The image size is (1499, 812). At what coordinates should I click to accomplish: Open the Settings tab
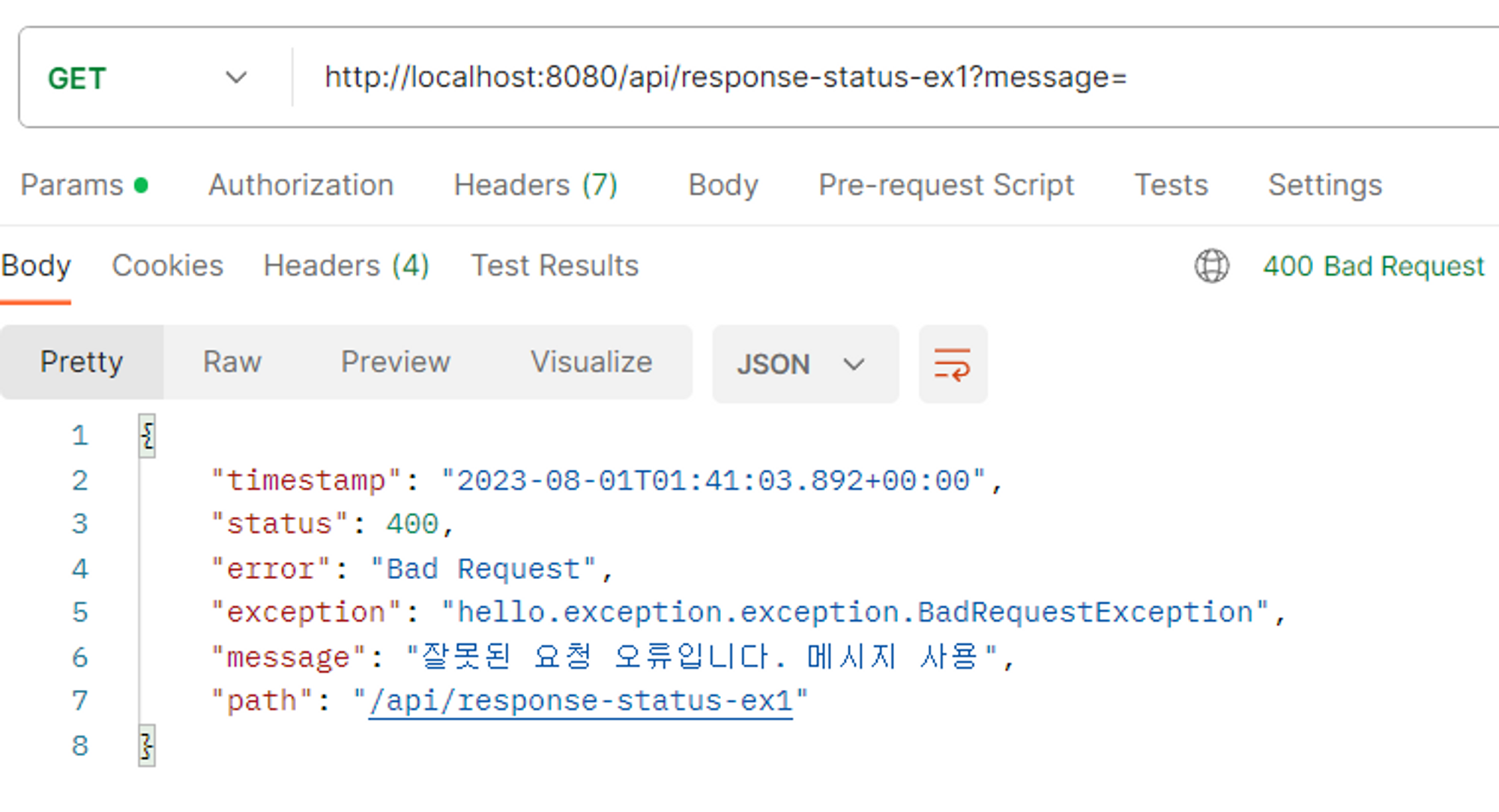coord(1324,185)
